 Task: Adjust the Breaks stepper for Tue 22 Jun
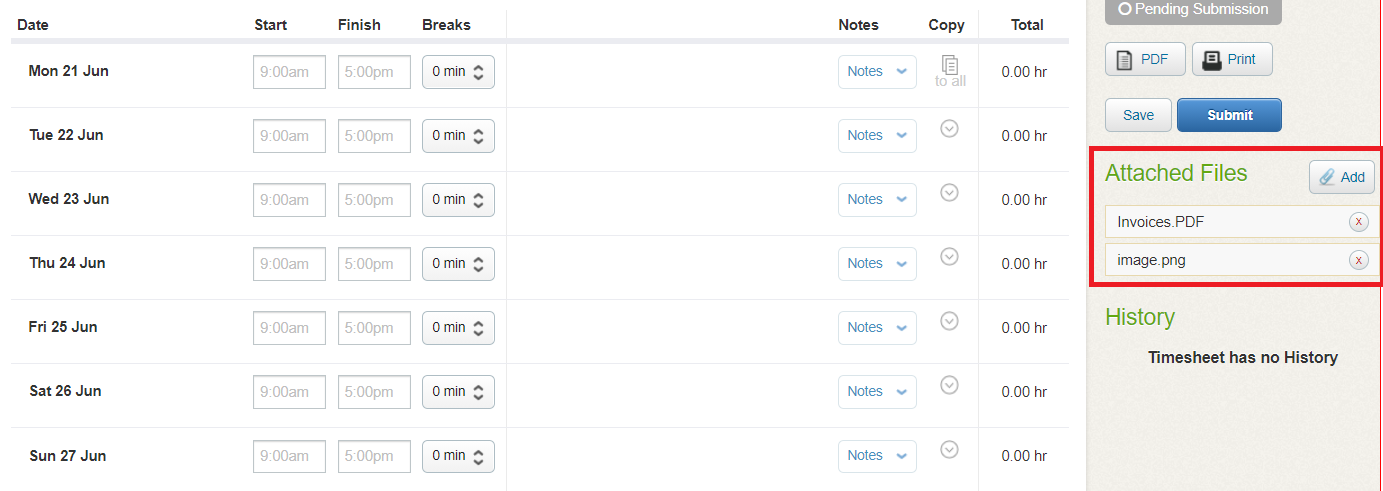458,136
